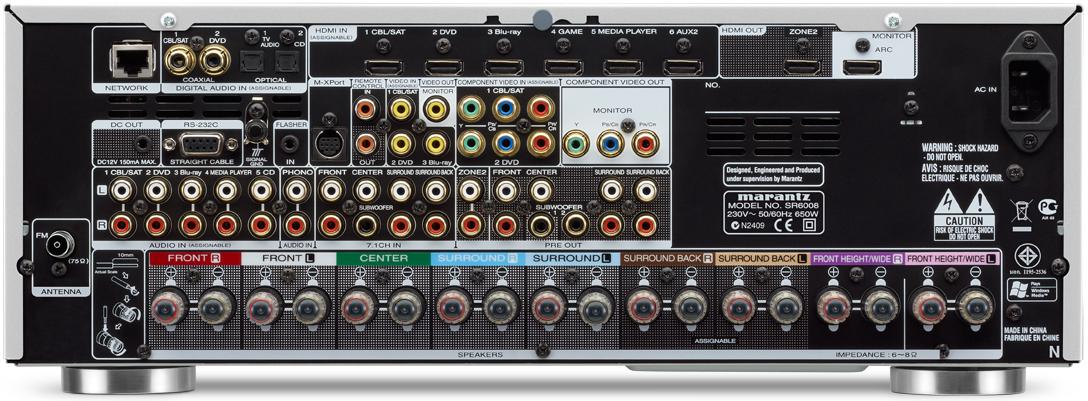This screenshot has height=401, width=1088.
Task: Select the Optical 1 TV AUDIO input
Action: [249, 62]
